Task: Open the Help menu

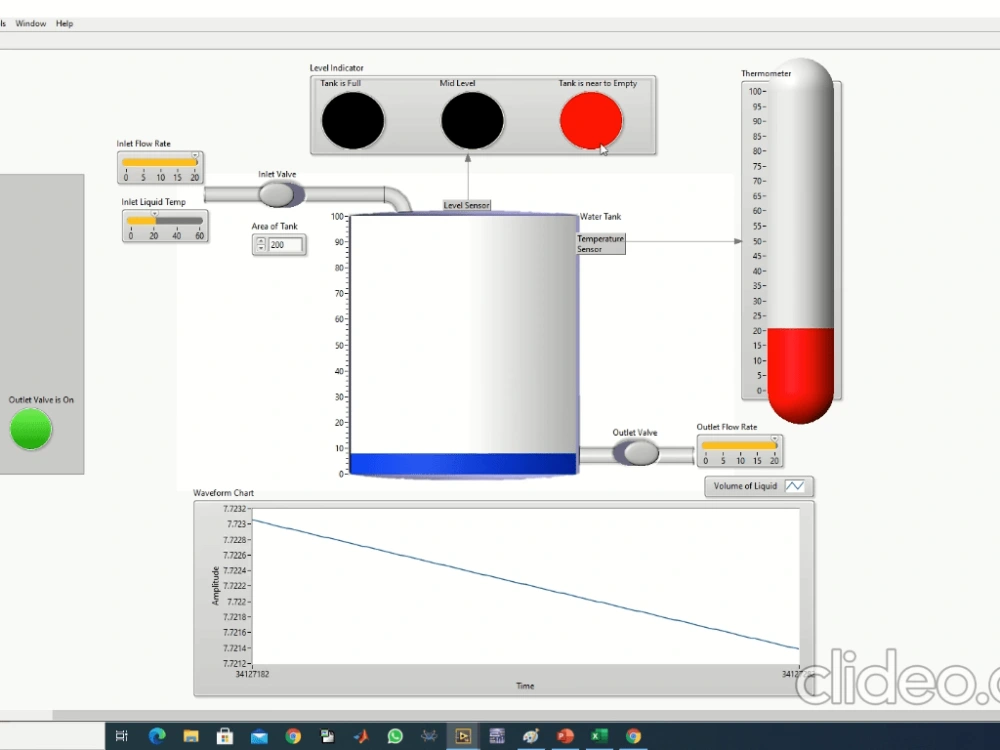Action: 64,23
